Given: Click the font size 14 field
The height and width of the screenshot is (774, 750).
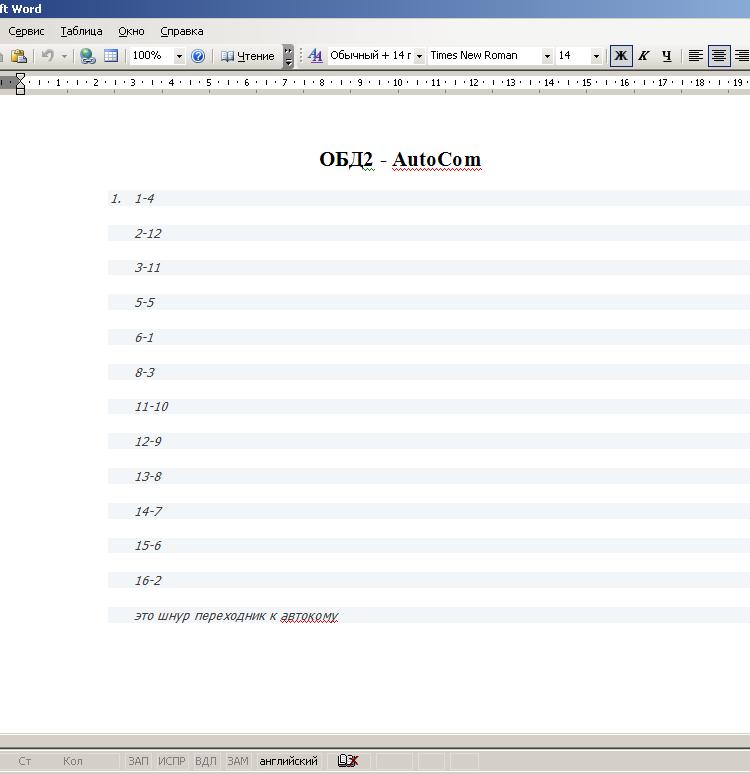Looking at the screenshot, I should tap(573, 55).
